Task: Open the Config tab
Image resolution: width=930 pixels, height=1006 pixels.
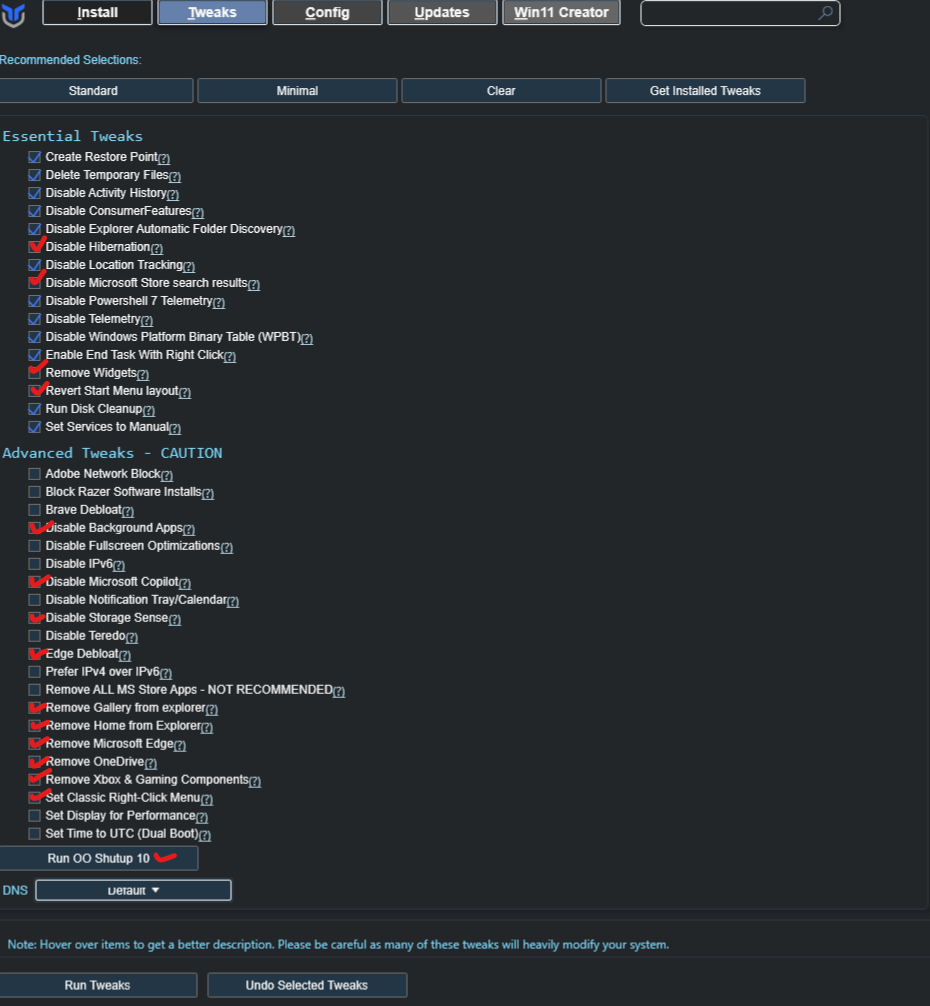Action: pos(327,12)
